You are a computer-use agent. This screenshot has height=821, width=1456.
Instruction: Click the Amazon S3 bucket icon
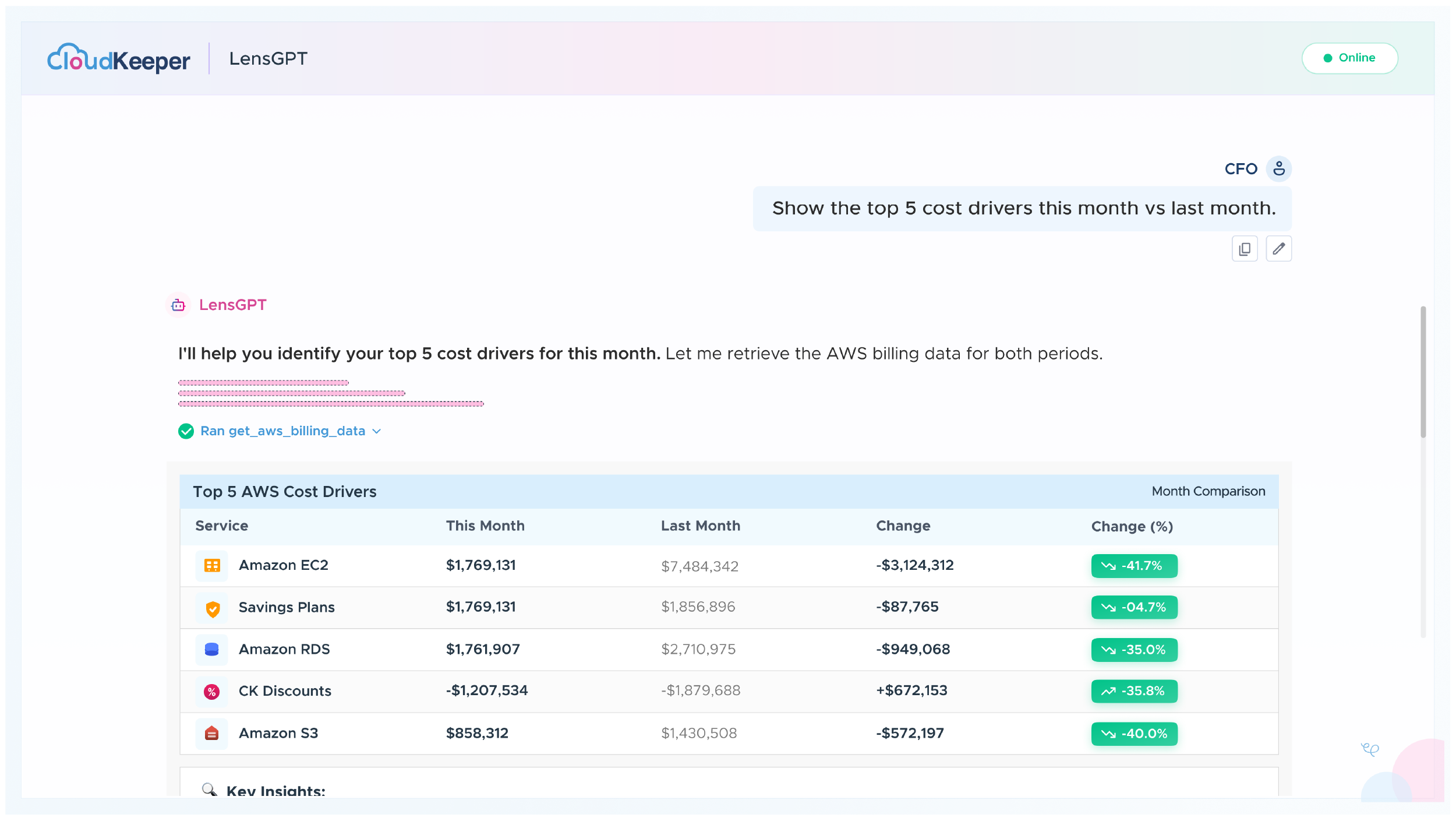click(x=212, y=734)
